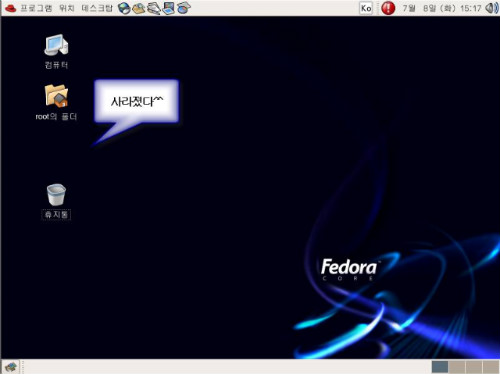The width and height of the screenshot is (500, 374).
Task: Switch to the second workspace
Action: click(x=457, y=367)
